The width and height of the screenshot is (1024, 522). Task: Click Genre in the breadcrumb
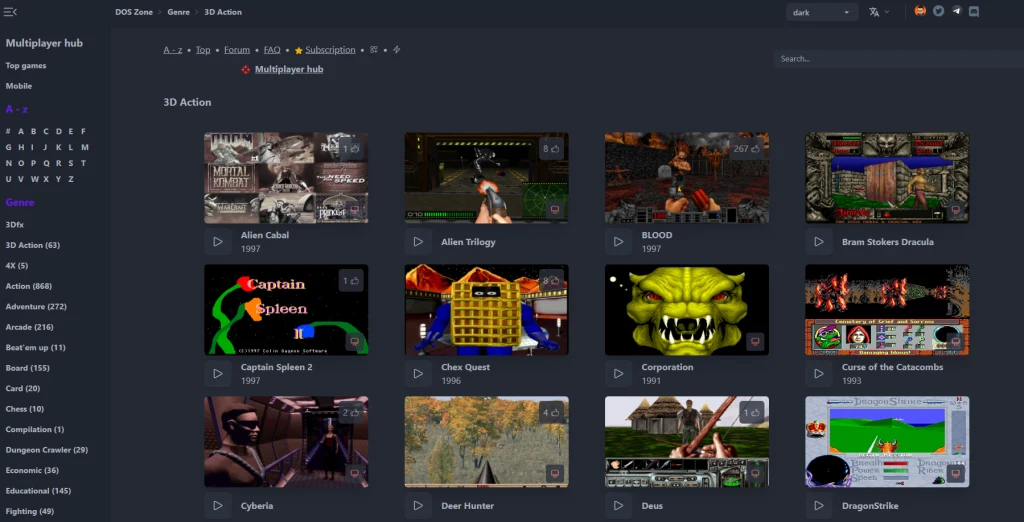coord(178,12)
